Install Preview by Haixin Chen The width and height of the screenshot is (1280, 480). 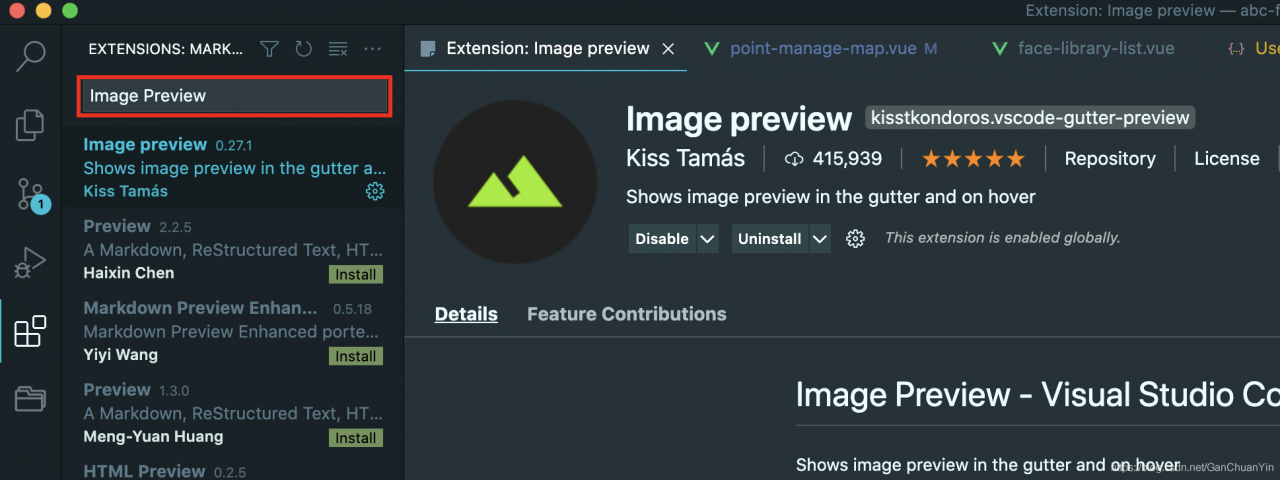(356, 274)
